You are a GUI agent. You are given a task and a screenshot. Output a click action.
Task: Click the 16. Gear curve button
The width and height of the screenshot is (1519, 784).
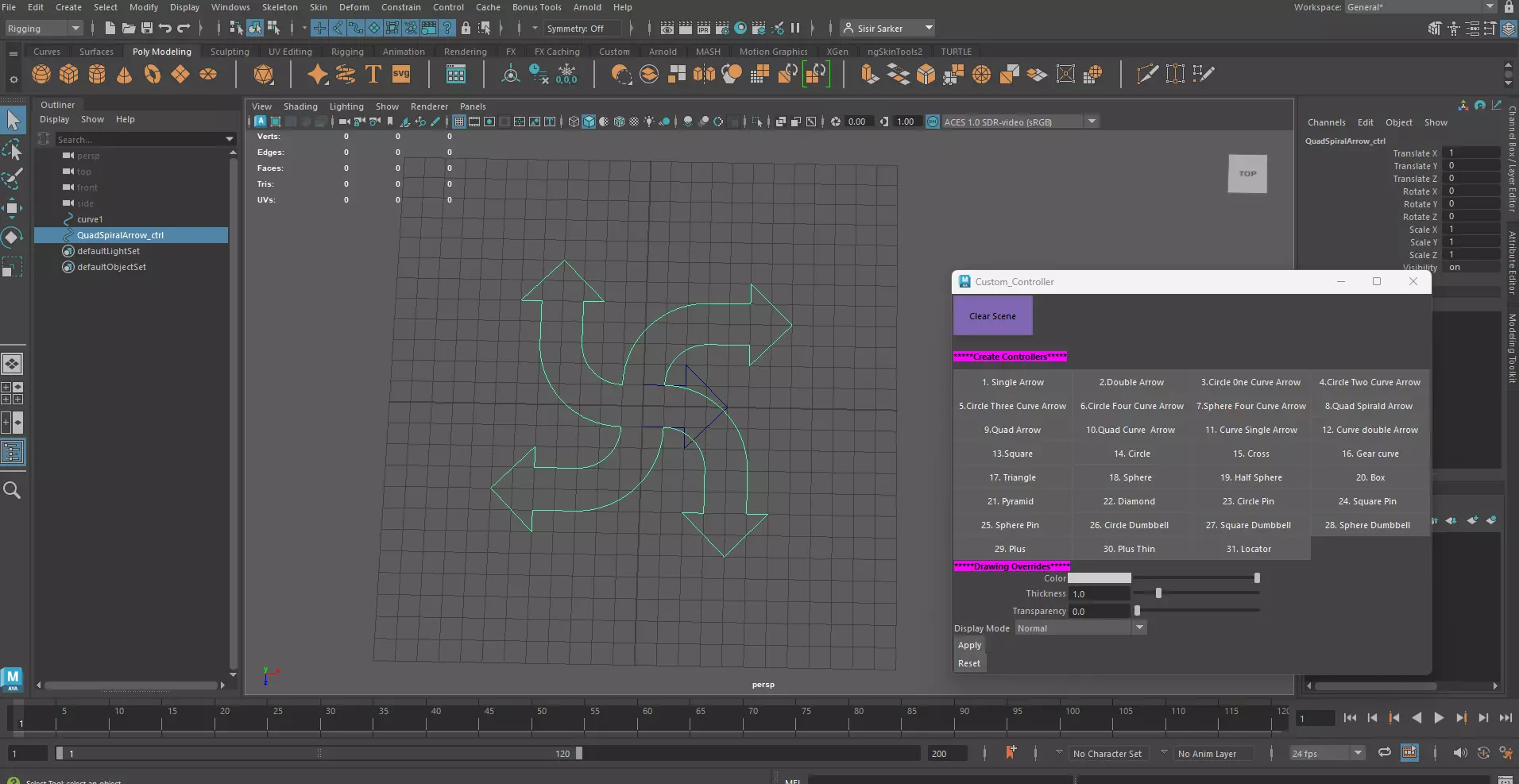click(x=1370, y=454)
